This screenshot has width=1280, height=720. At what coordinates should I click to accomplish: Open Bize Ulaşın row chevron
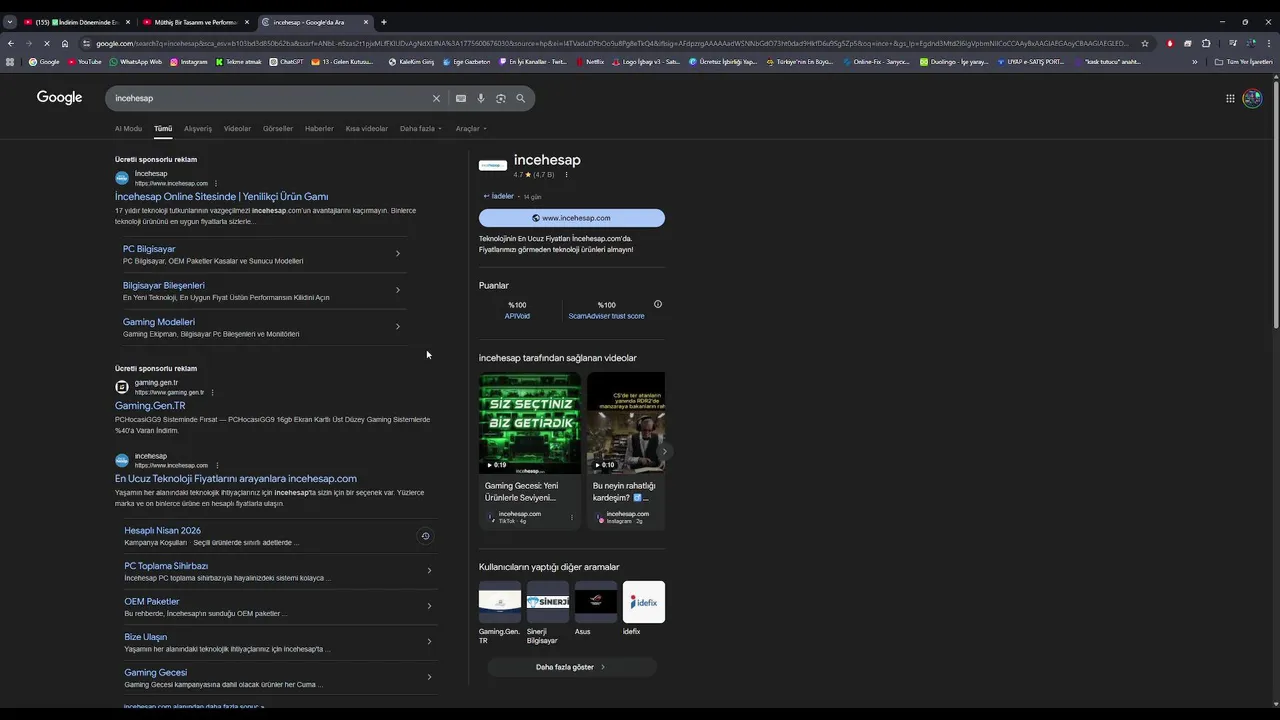(x=429, y=642)
